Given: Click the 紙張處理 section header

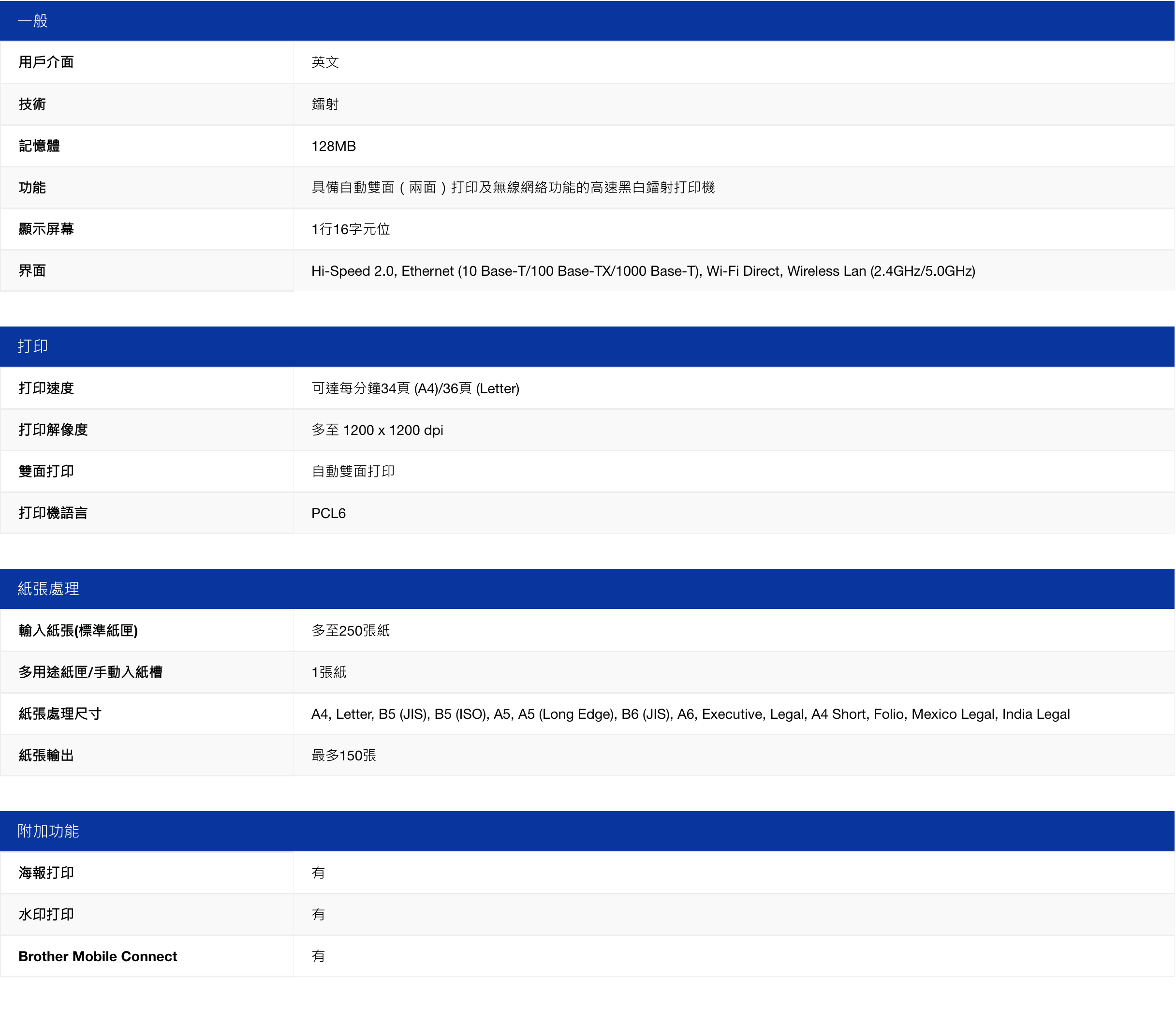Looking at the screenshot, I should coord(48,589).
